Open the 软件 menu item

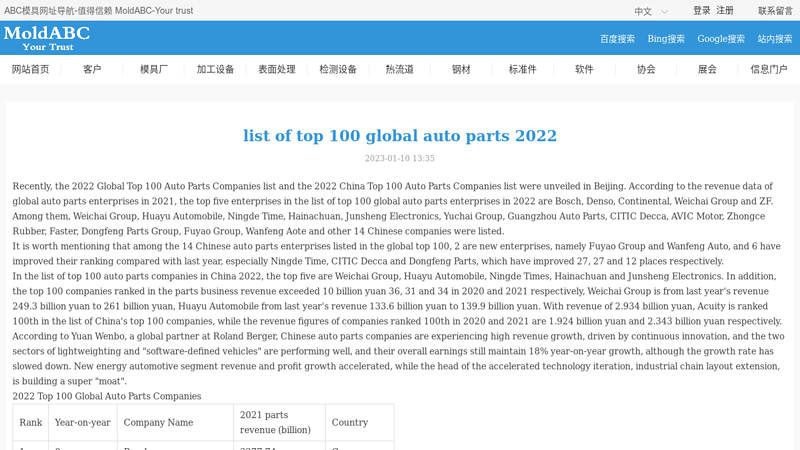(584, 69)
